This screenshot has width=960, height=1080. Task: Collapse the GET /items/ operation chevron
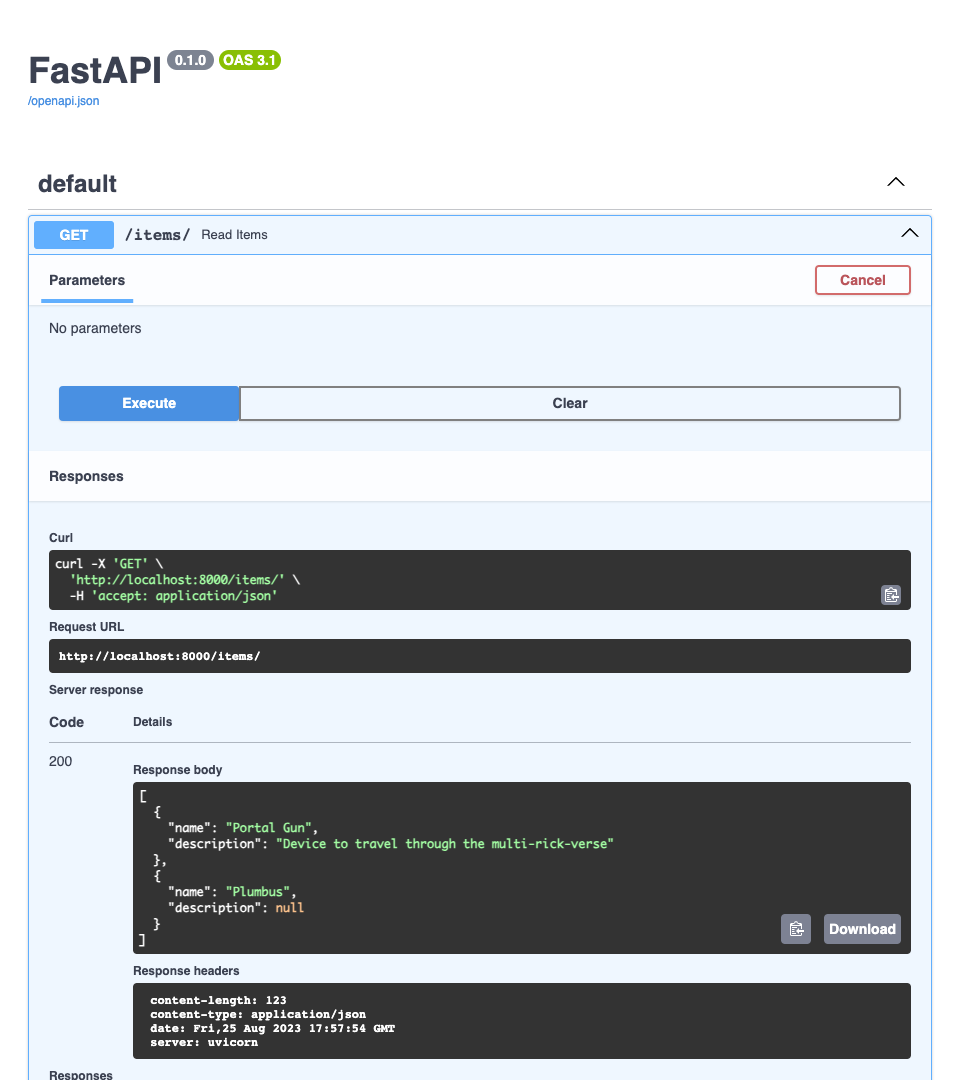909,234
